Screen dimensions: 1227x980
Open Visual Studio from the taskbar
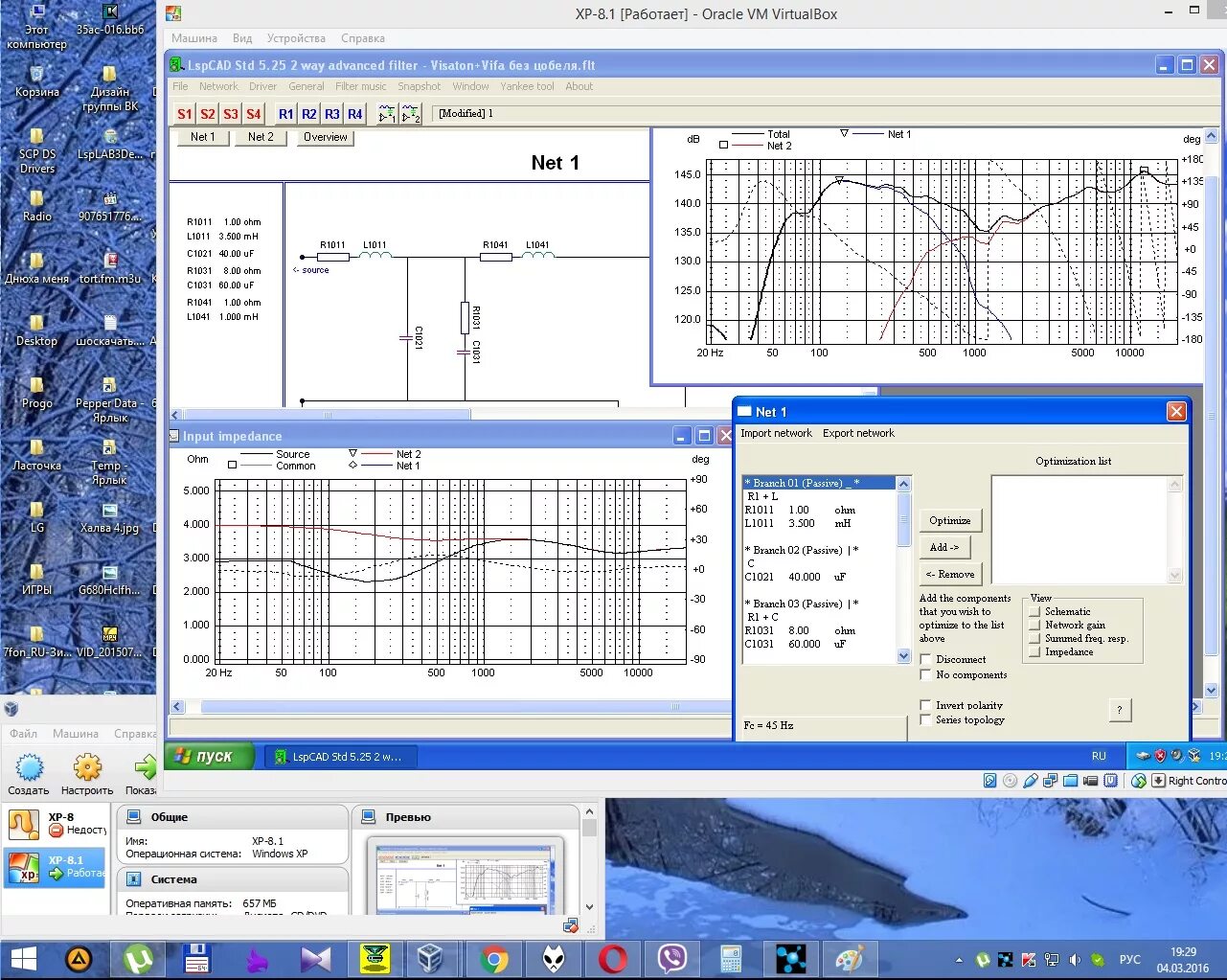click(316, 959)
